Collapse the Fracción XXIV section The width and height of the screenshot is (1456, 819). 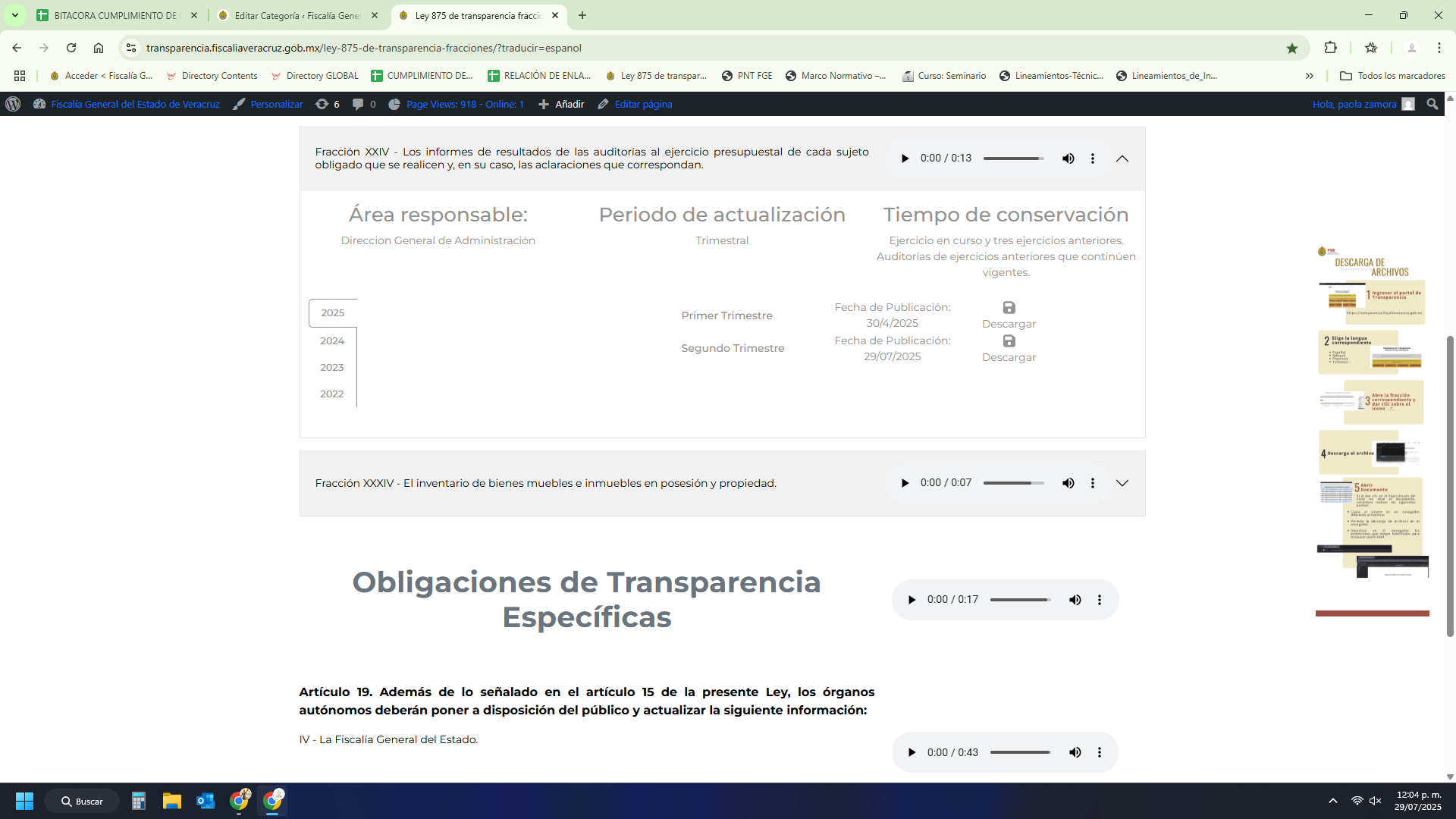(x=1122, y=158)
